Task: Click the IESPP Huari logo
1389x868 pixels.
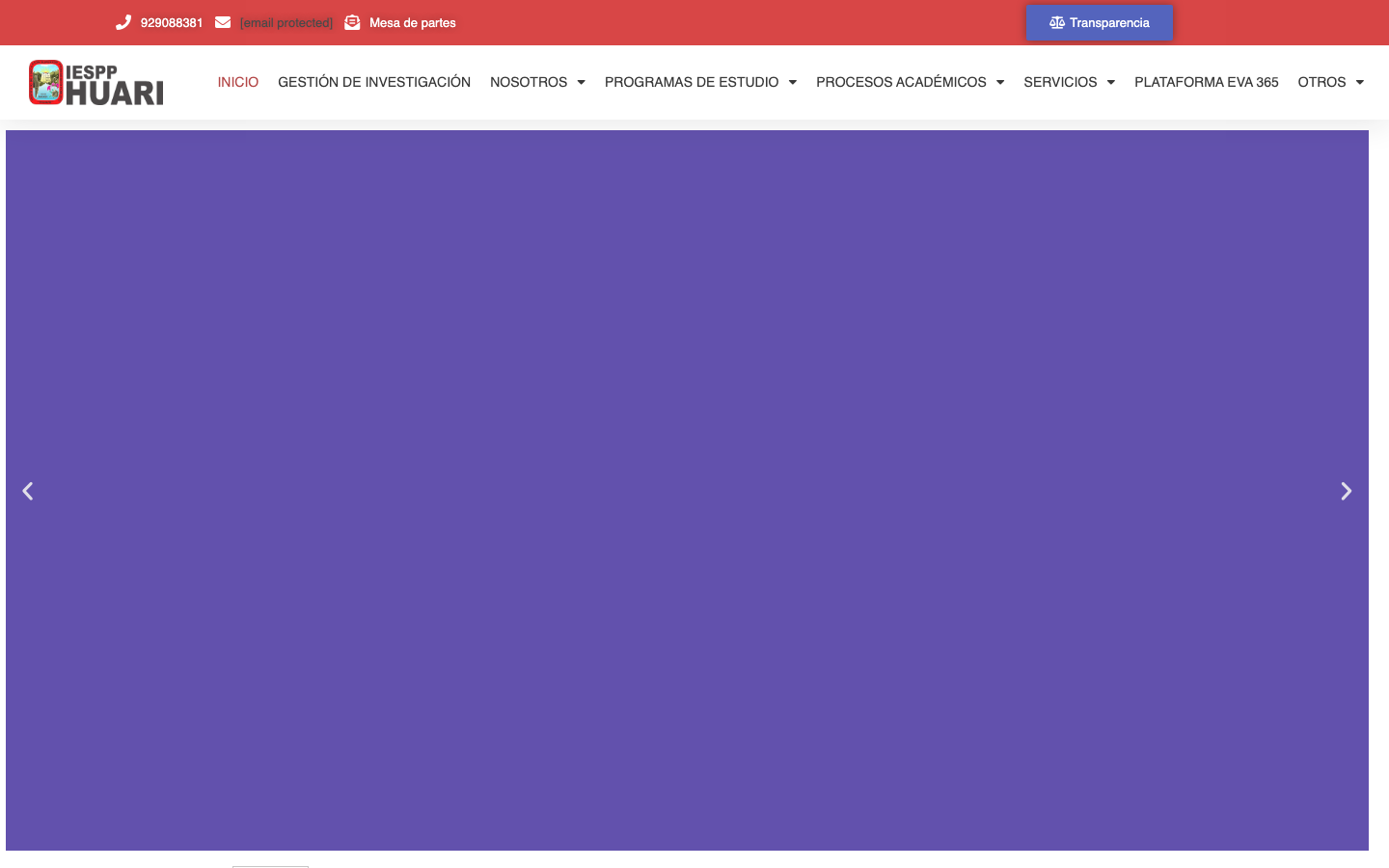Action: click(x=96, y=83)
